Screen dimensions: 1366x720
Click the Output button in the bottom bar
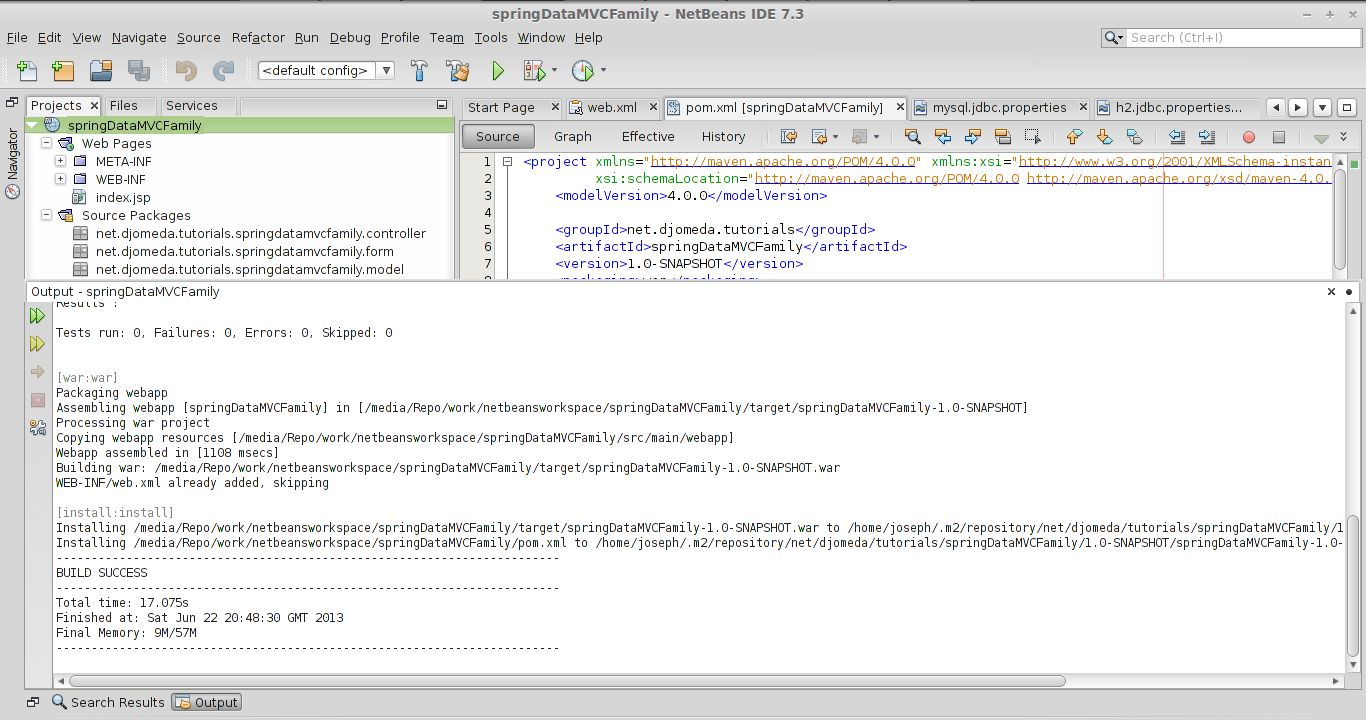pyautogui.click(x=207, y=702)
